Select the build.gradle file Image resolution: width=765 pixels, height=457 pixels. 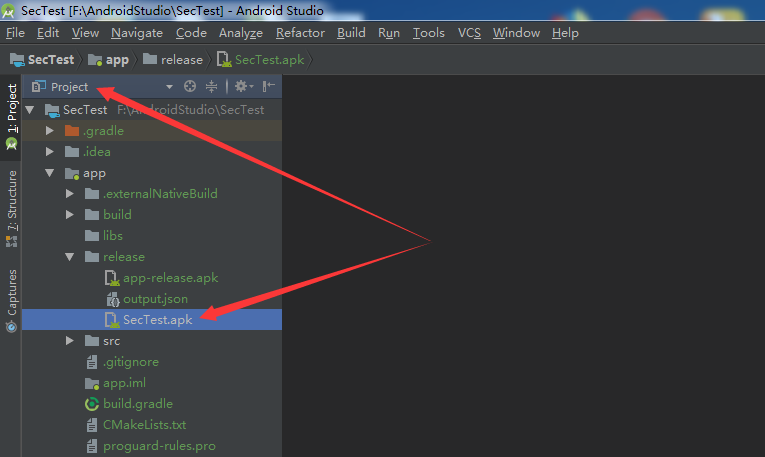tap(137, 404)
